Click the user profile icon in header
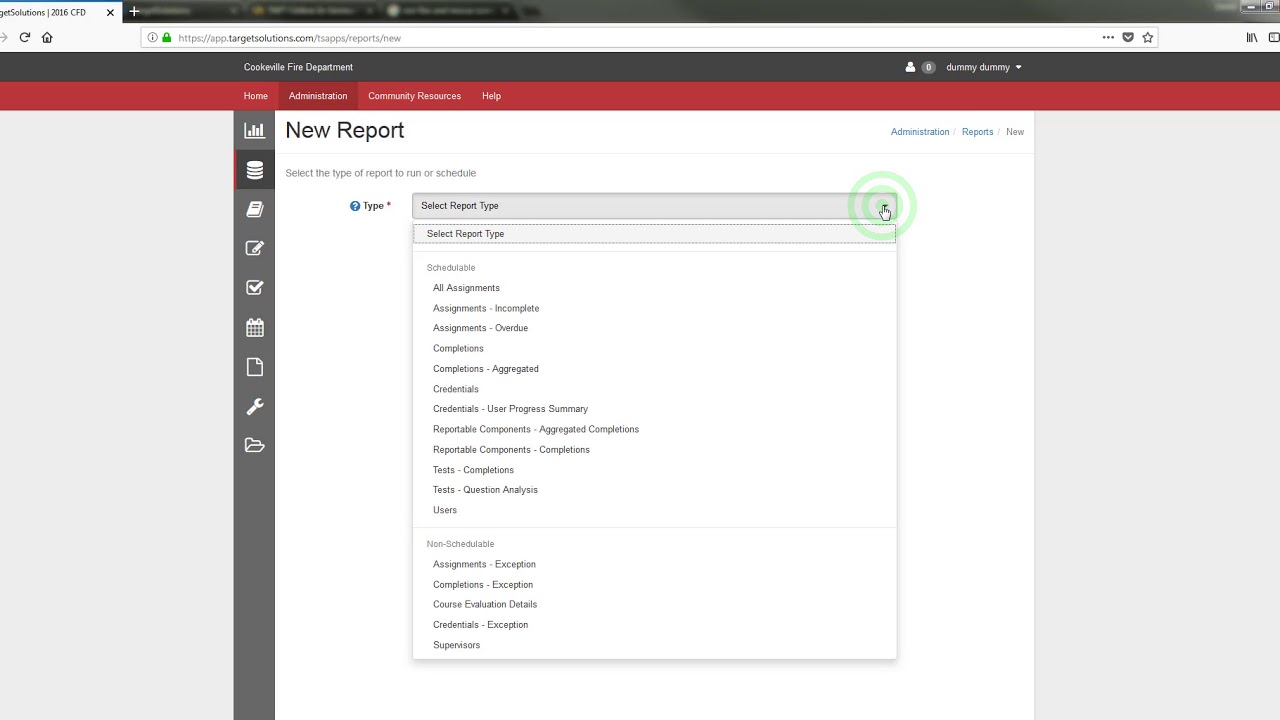 click(x=910, y=67)
